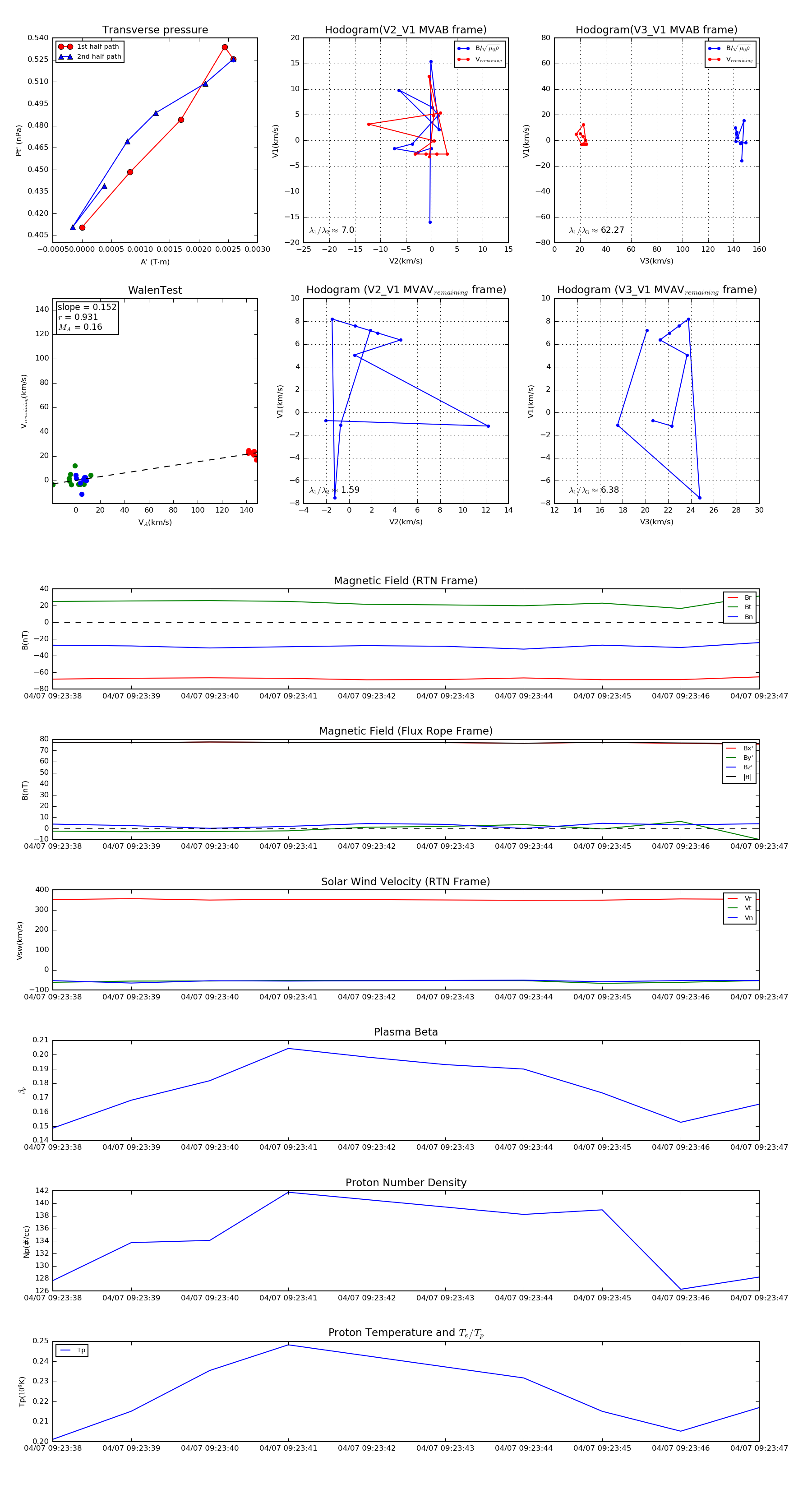
Task: Click "A' (T·m)" axis label
Action: [155, 262]
